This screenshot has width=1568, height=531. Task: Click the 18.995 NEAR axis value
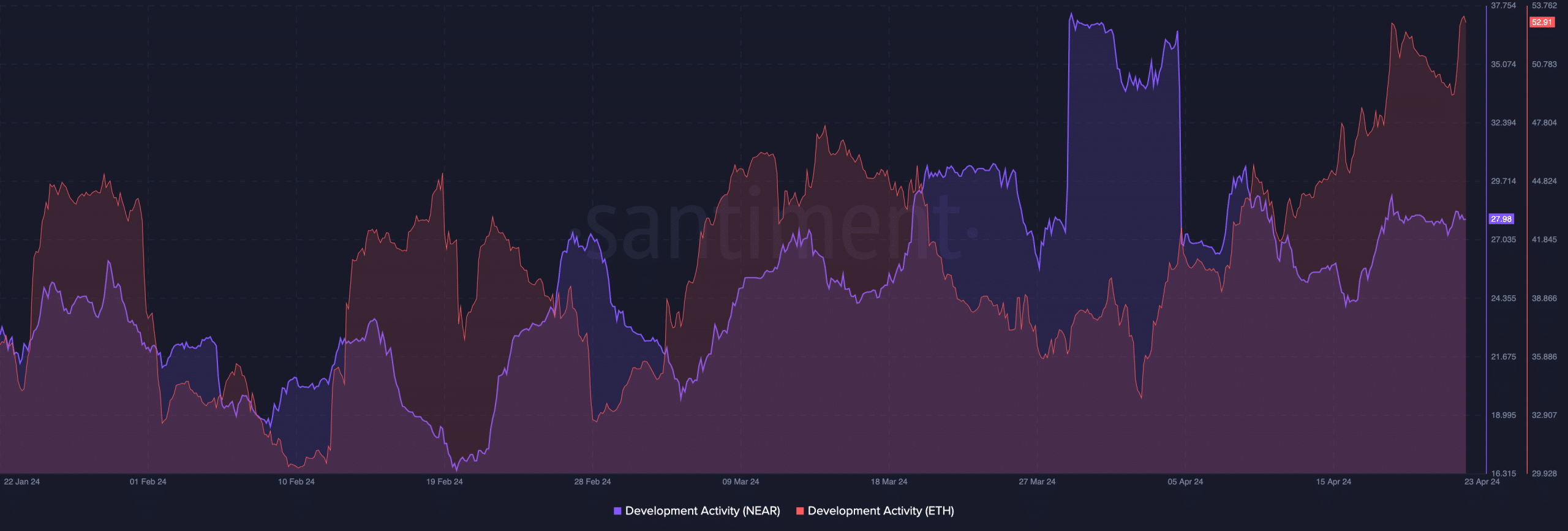1504,415
